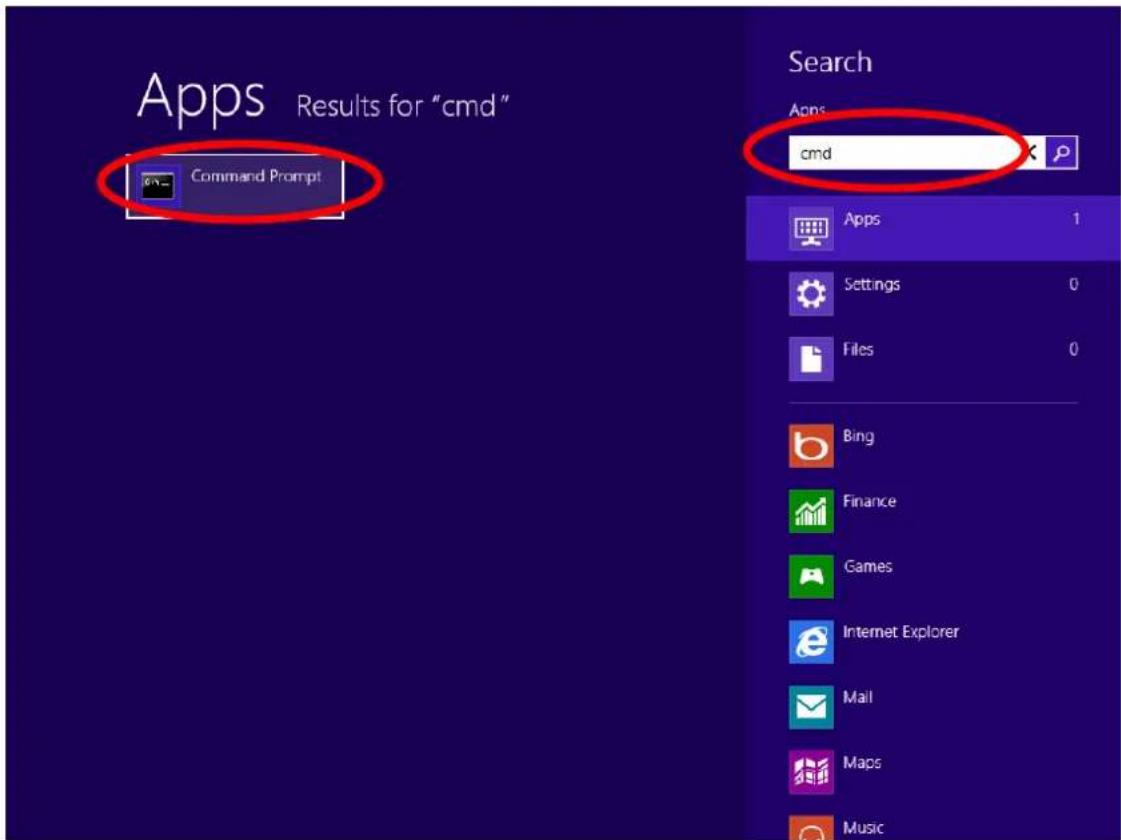Choose the Mail envelope icon
This screenshot has height=840, width=1121.
click(x=811, y=707)
